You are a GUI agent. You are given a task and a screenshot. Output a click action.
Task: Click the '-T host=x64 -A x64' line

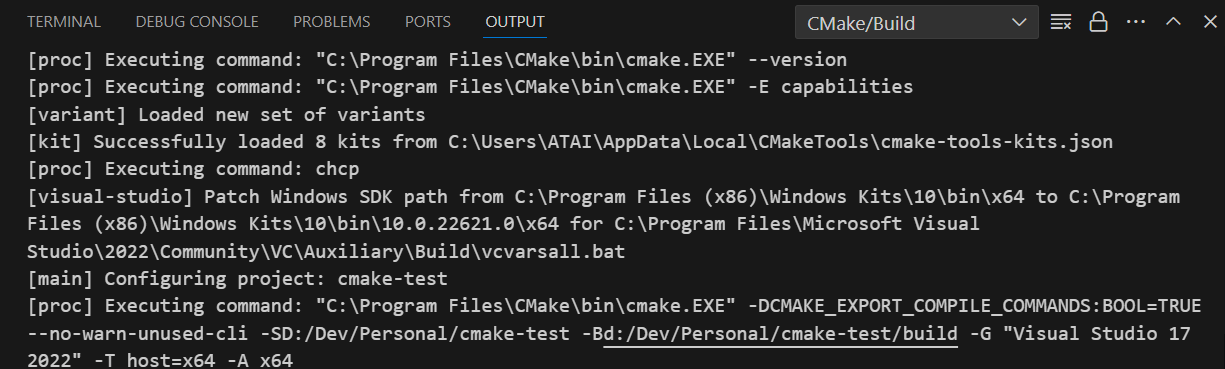[x=160, y=359]
